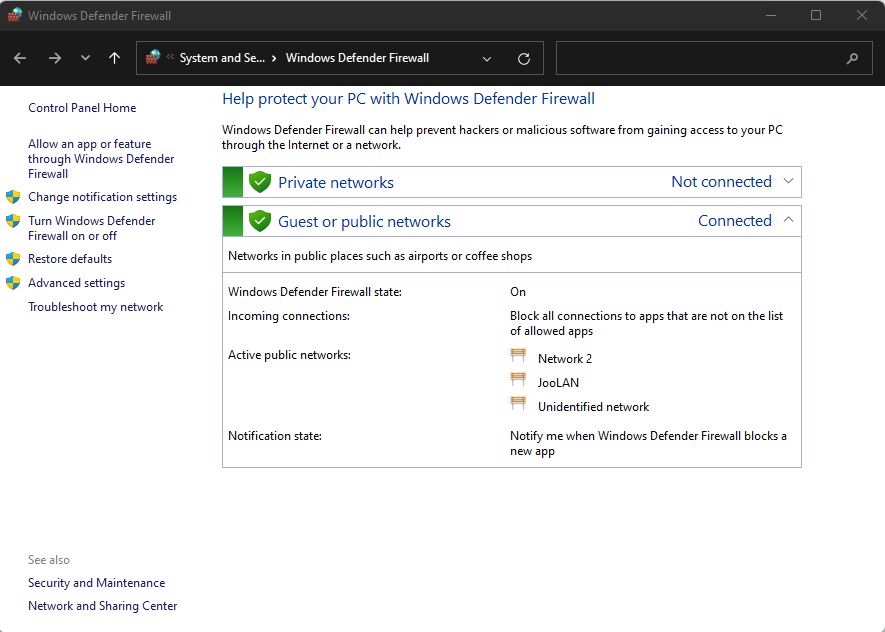
Task: Click the Active public networks label
Action: pyautogui.click(x=290, y=355)
